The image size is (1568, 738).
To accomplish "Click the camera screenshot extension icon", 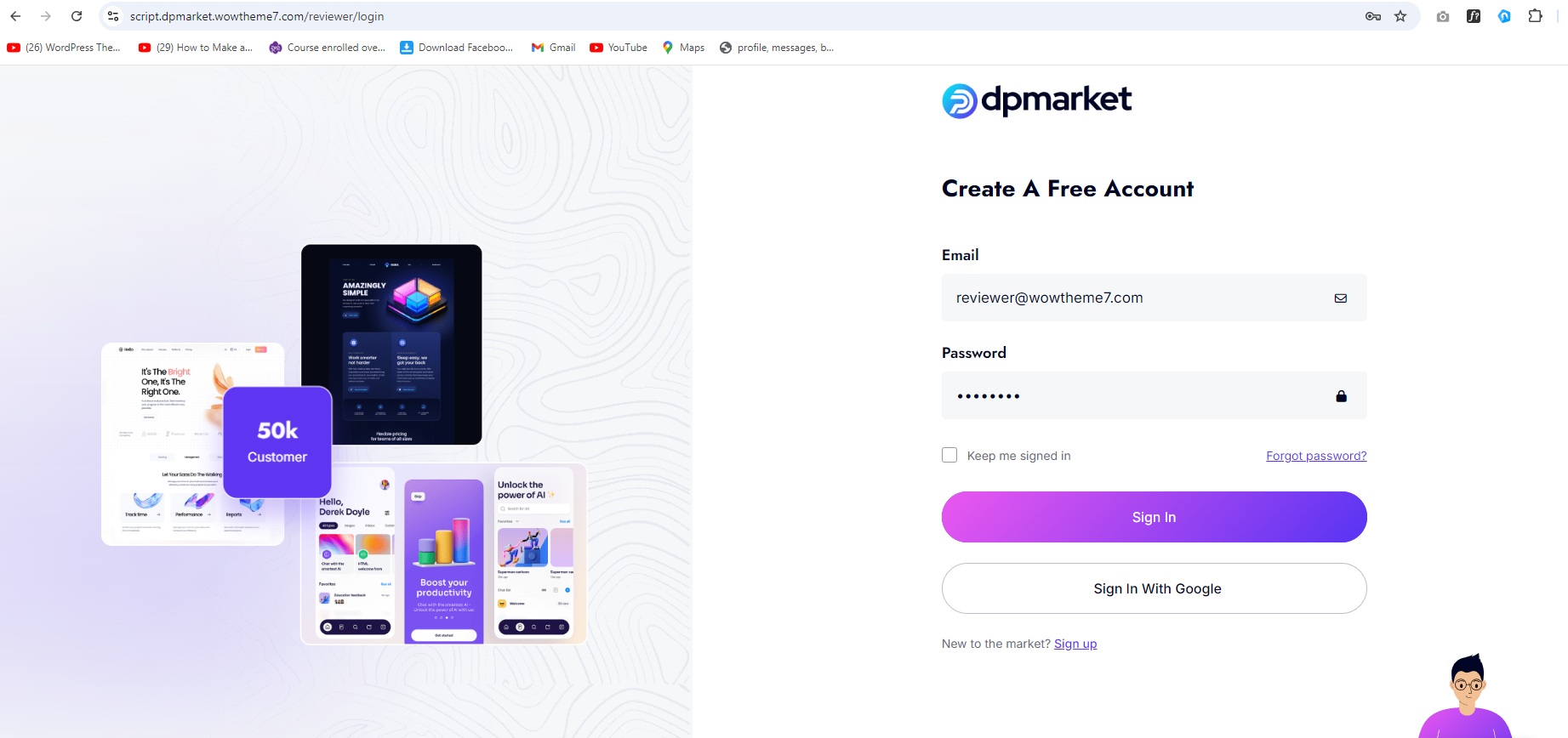I will pos(1443,16).
